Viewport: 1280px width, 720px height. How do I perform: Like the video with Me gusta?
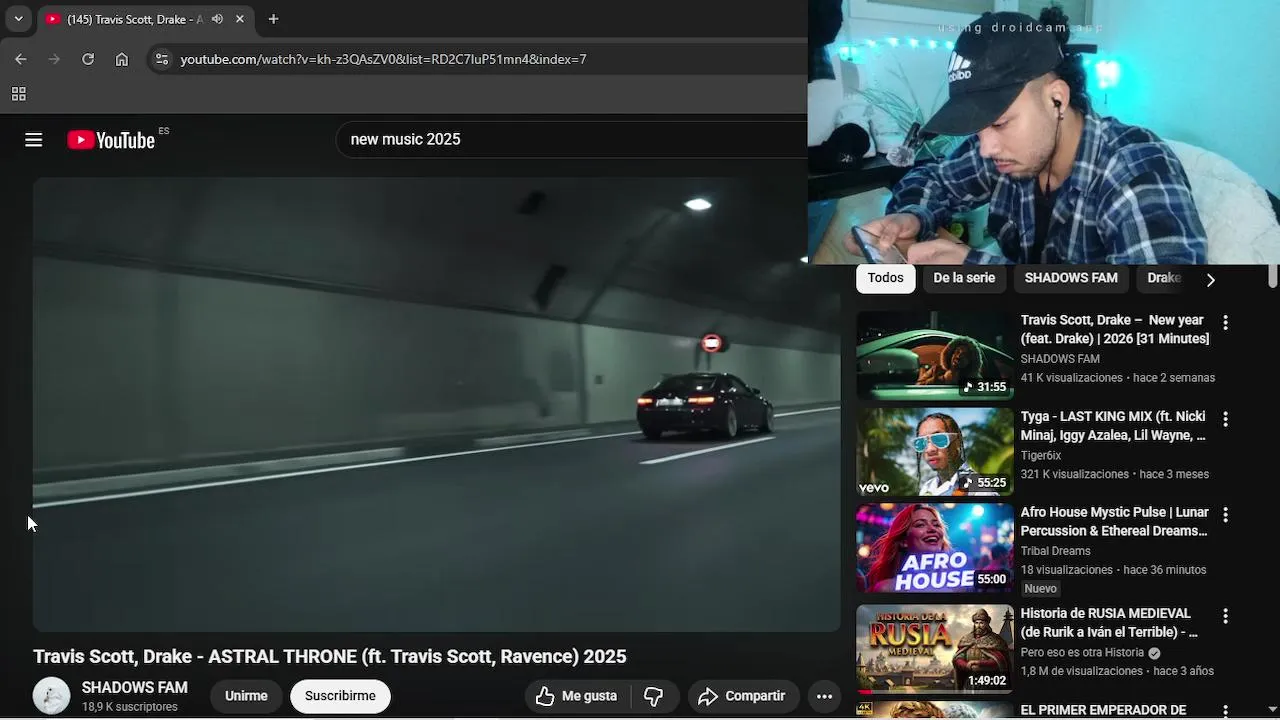pos(576,696)
